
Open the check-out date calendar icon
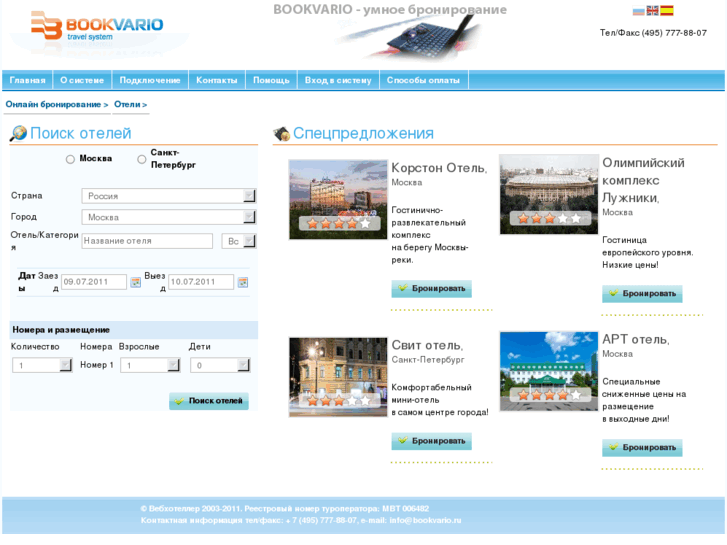243,282
